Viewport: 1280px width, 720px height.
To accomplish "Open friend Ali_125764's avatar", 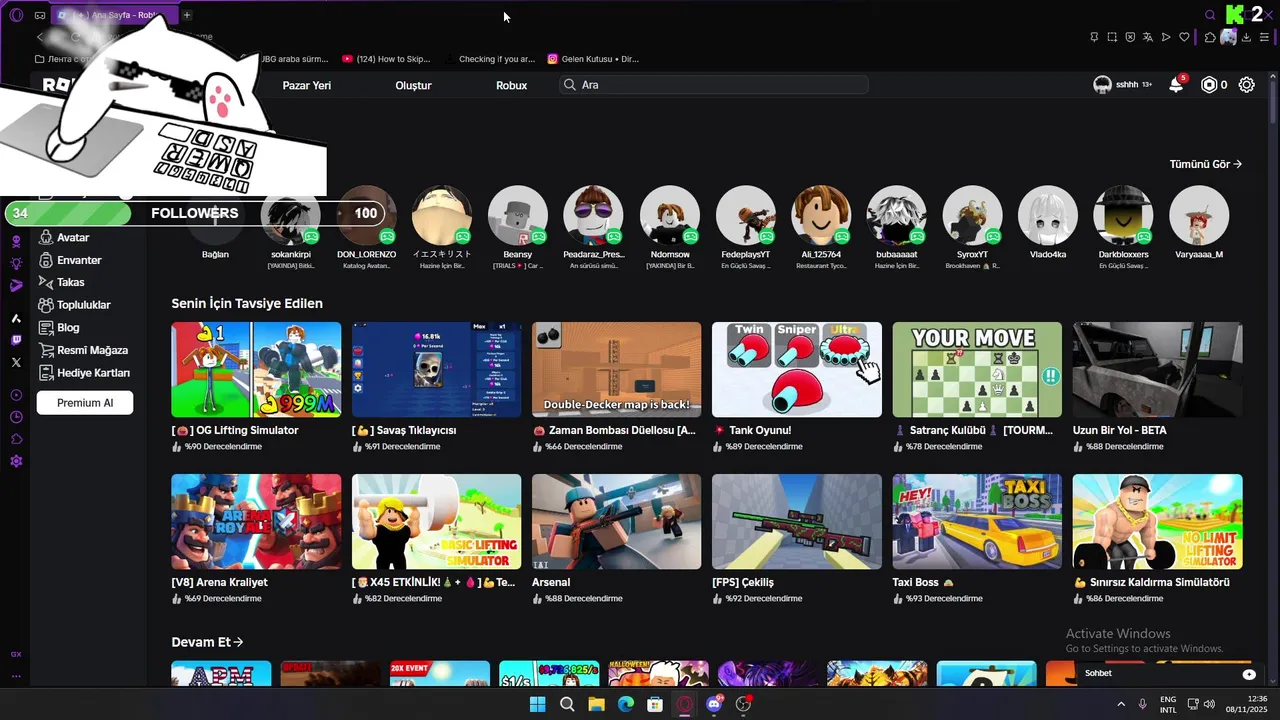I will (821, 215).
